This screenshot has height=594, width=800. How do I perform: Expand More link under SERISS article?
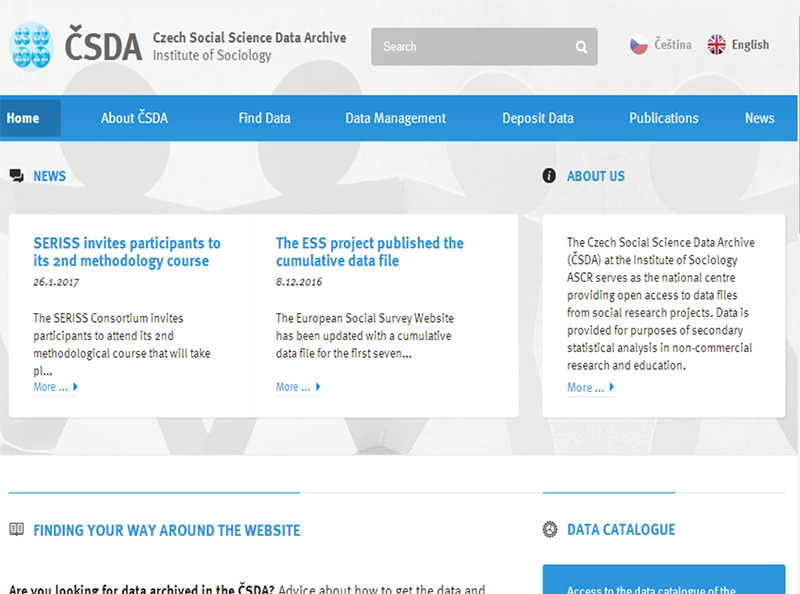55,387
